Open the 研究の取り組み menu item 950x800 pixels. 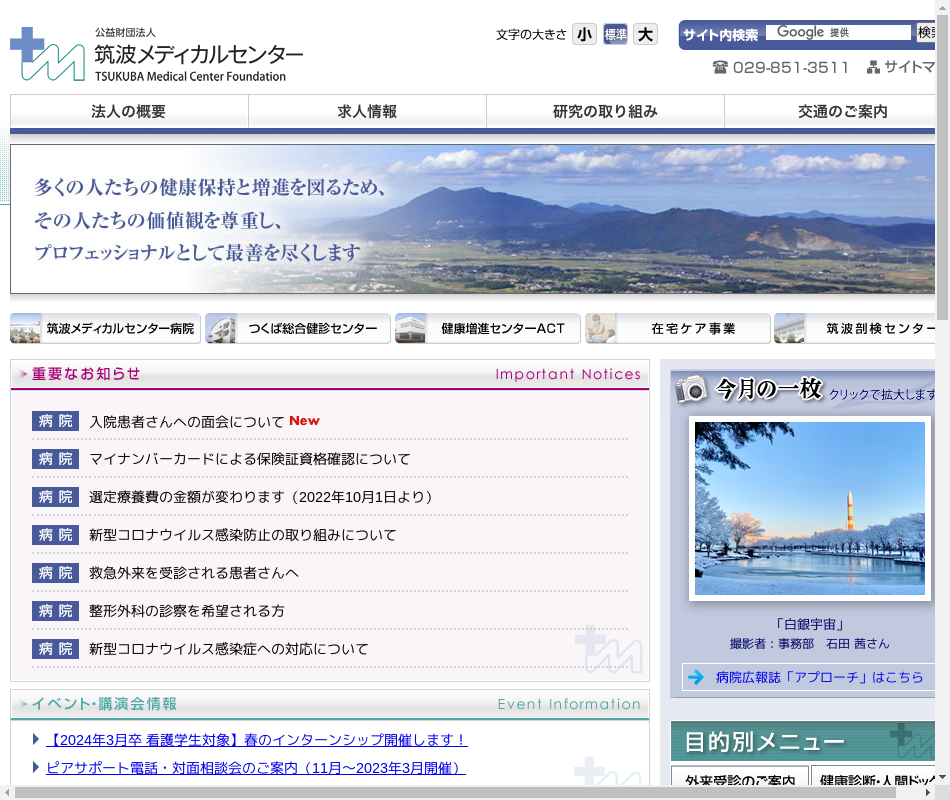[x=605, y=112]
